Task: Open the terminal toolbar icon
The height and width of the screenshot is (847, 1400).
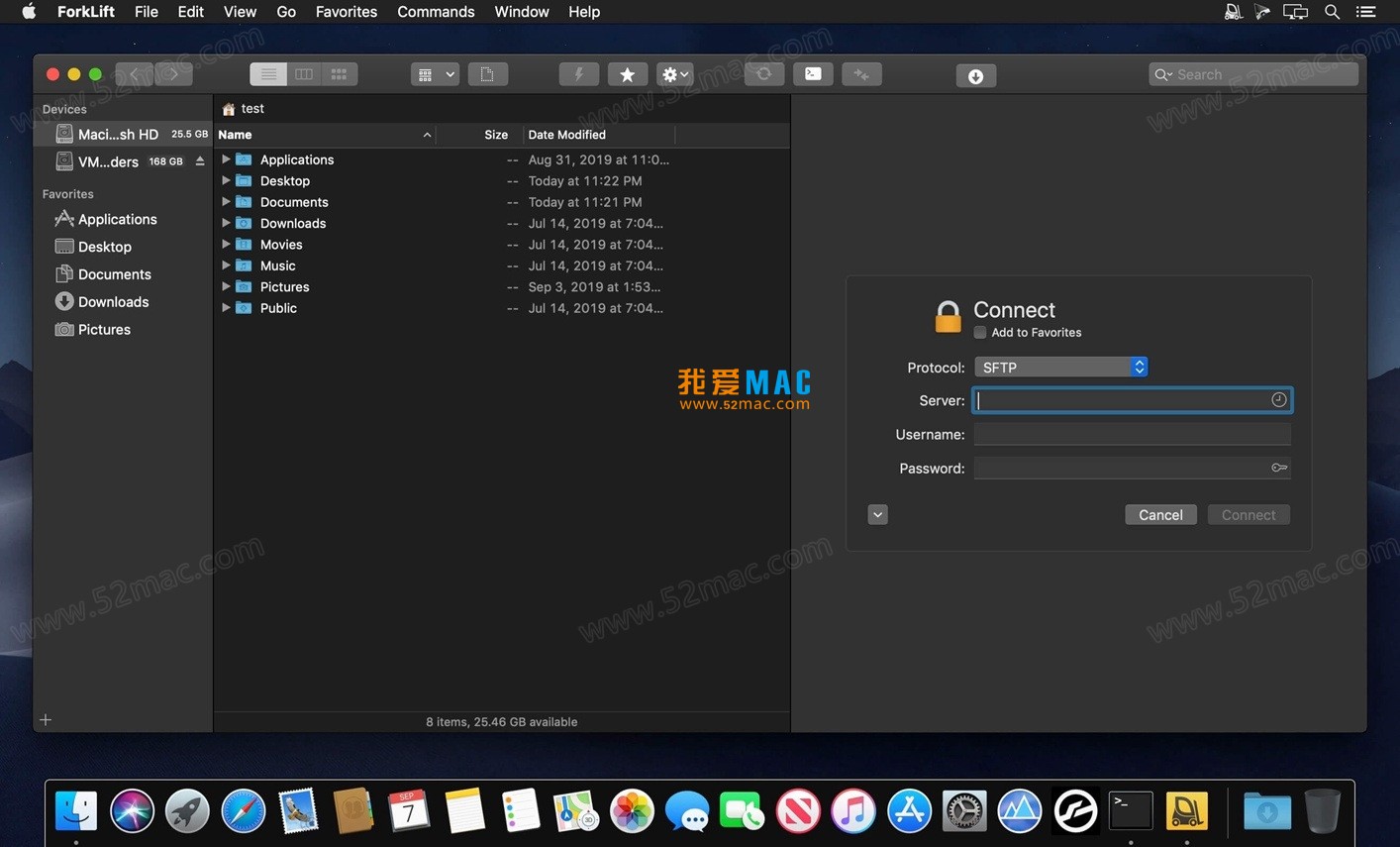Action: [x=812, y=74]
